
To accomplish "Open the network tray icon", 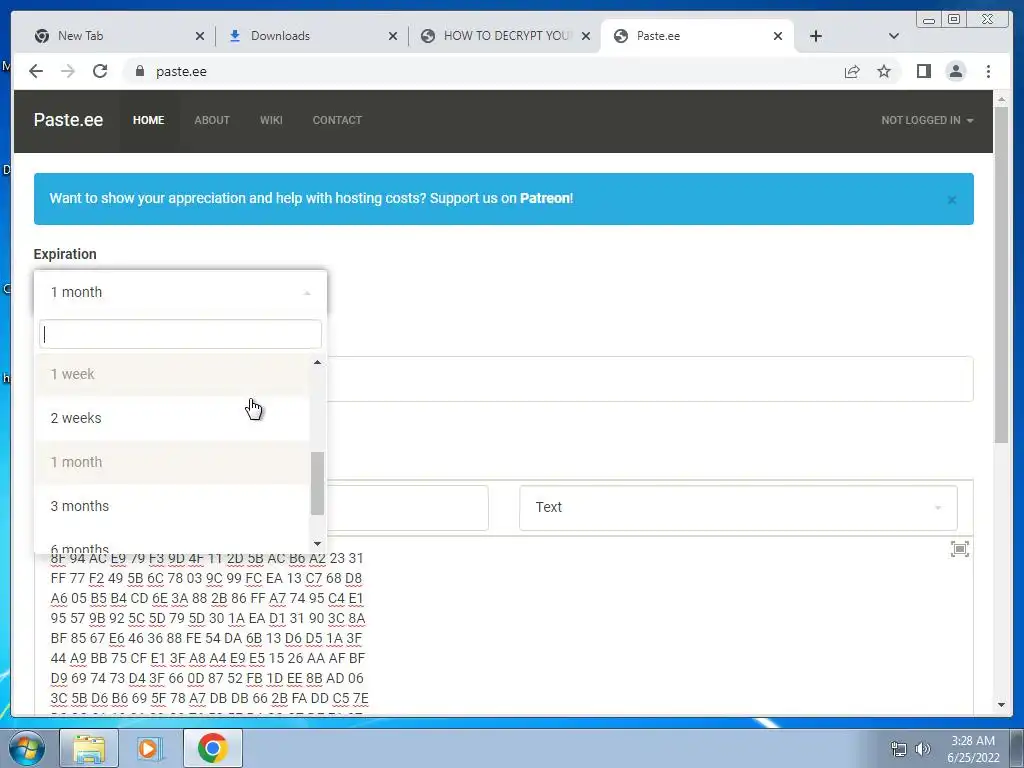I will point(899,749).
